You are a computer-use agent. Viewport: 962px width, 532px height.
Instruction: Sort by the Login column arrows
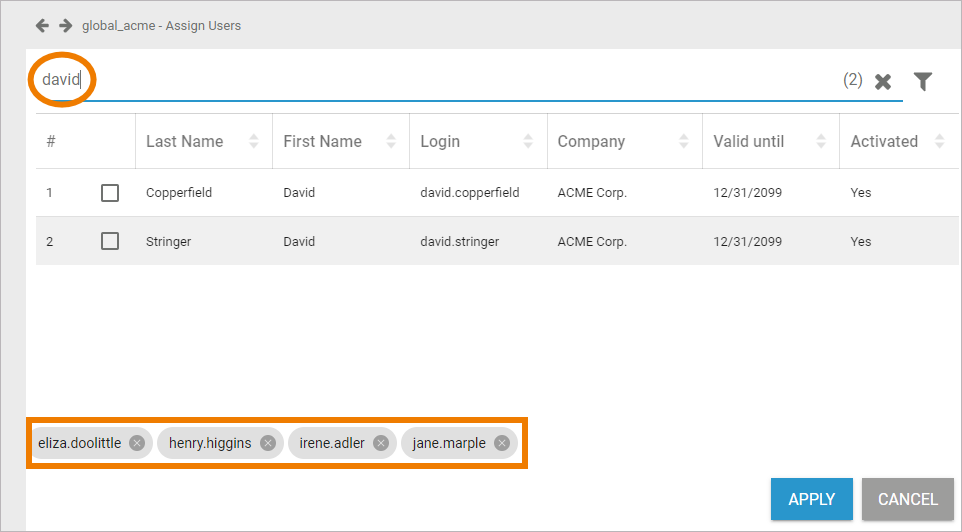[x=529, y=141]
